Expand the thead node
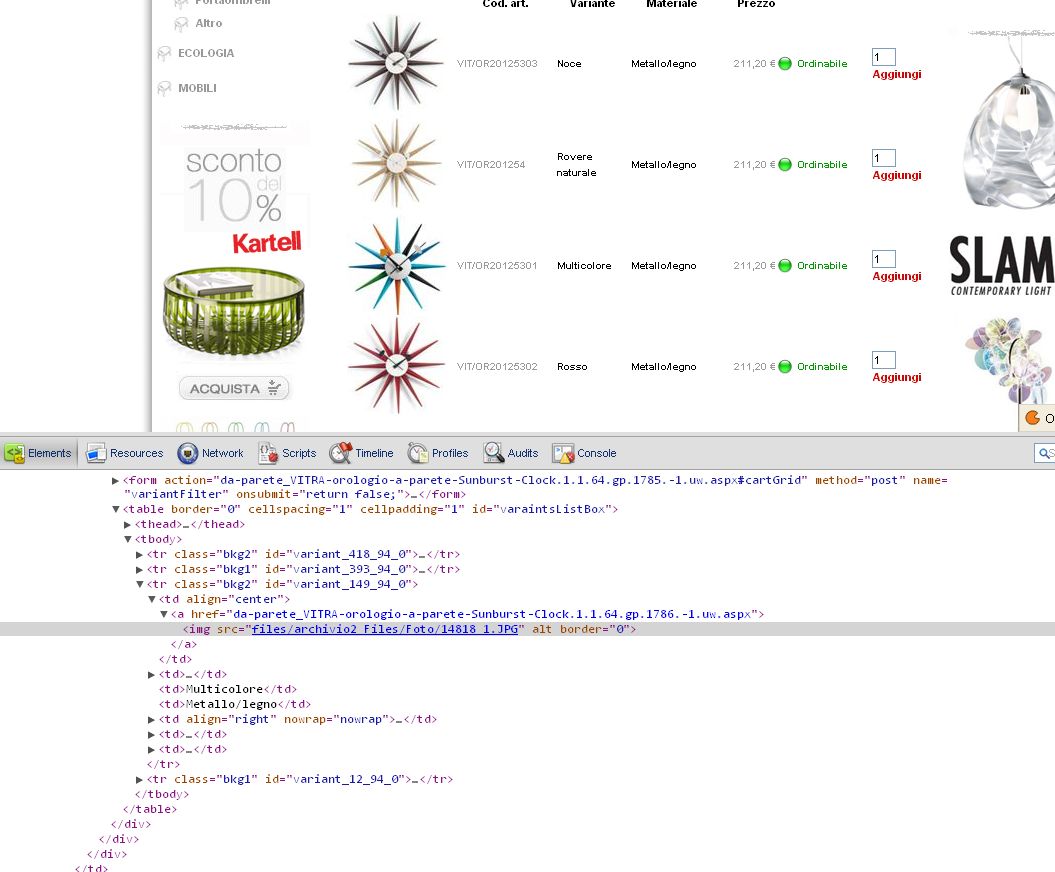The width and height of the screenshot is (1055, 872). 127,524
